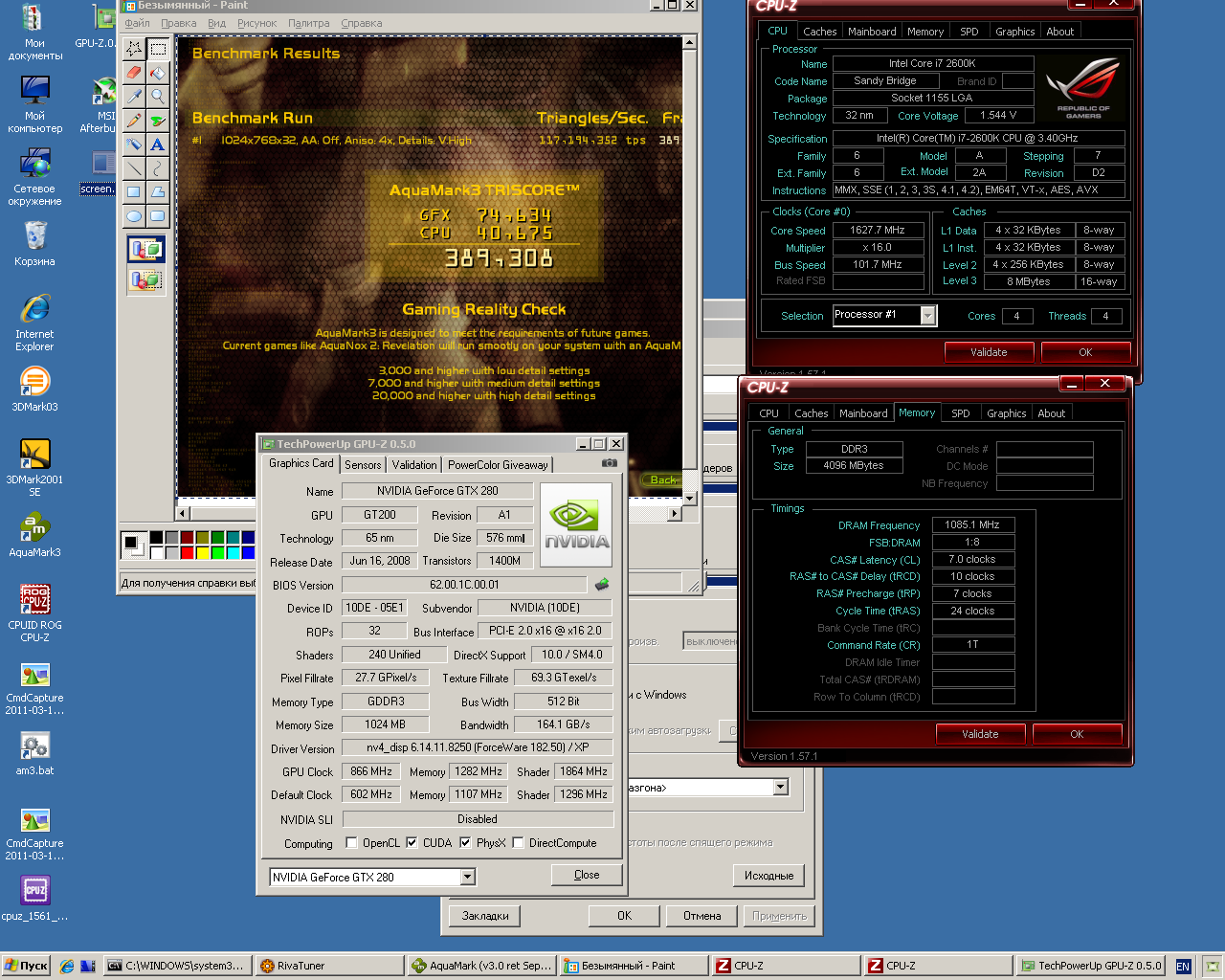Select the Rectangle shape tool
The height and width of the screenshot is (980, 1225).
[x=134, y=191]
